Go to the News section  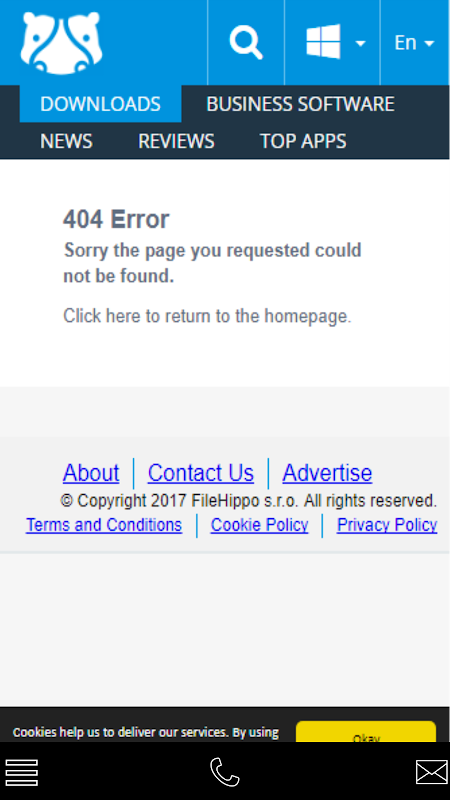(x=66, y=141)
